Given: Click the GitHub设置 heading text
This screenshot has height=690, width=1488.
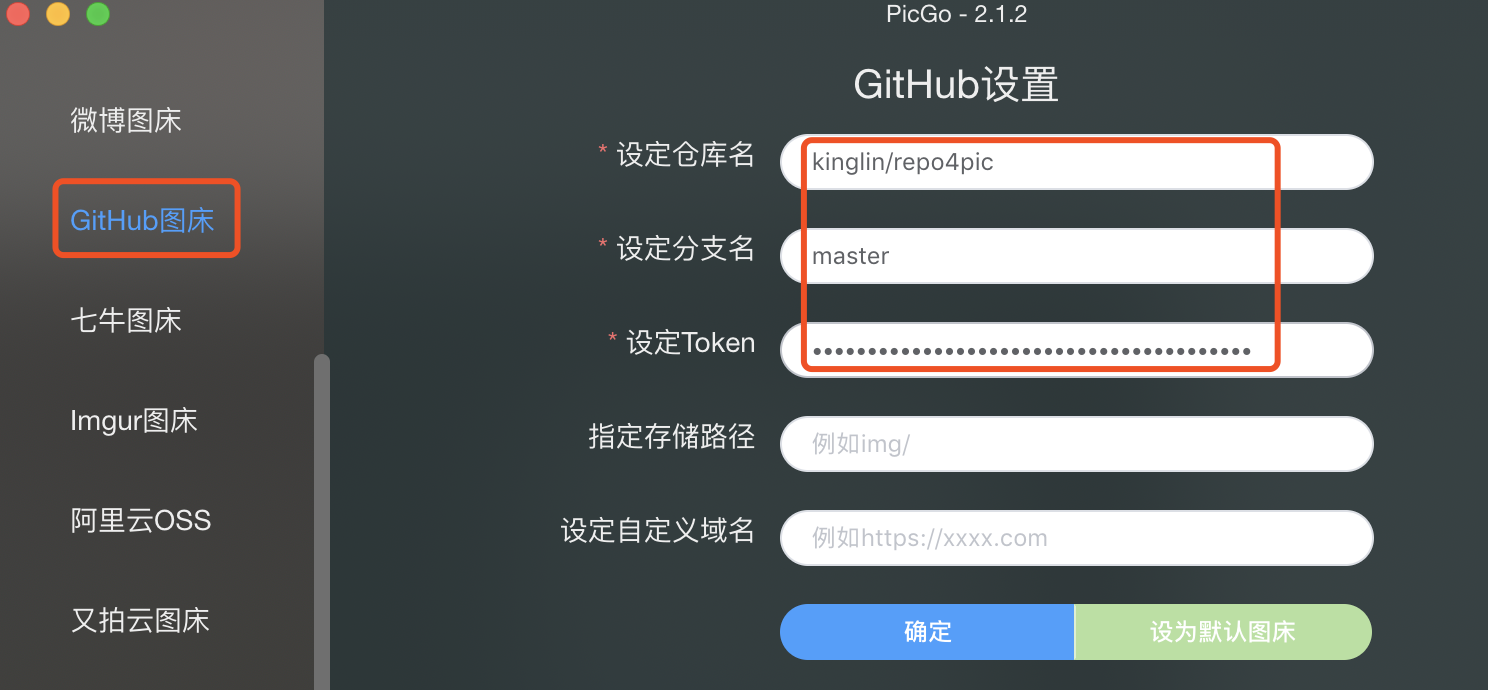Looking at the screenshot, I should (x=956, y=85).
